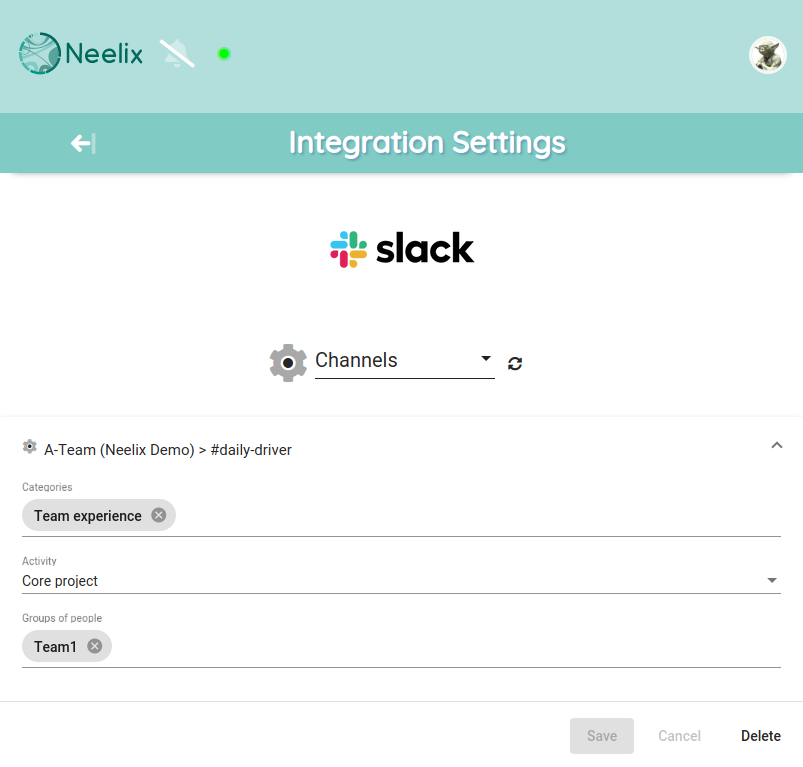Go back using the arrow icon
This screenshot has height=767, width=803.
point(83,143)
